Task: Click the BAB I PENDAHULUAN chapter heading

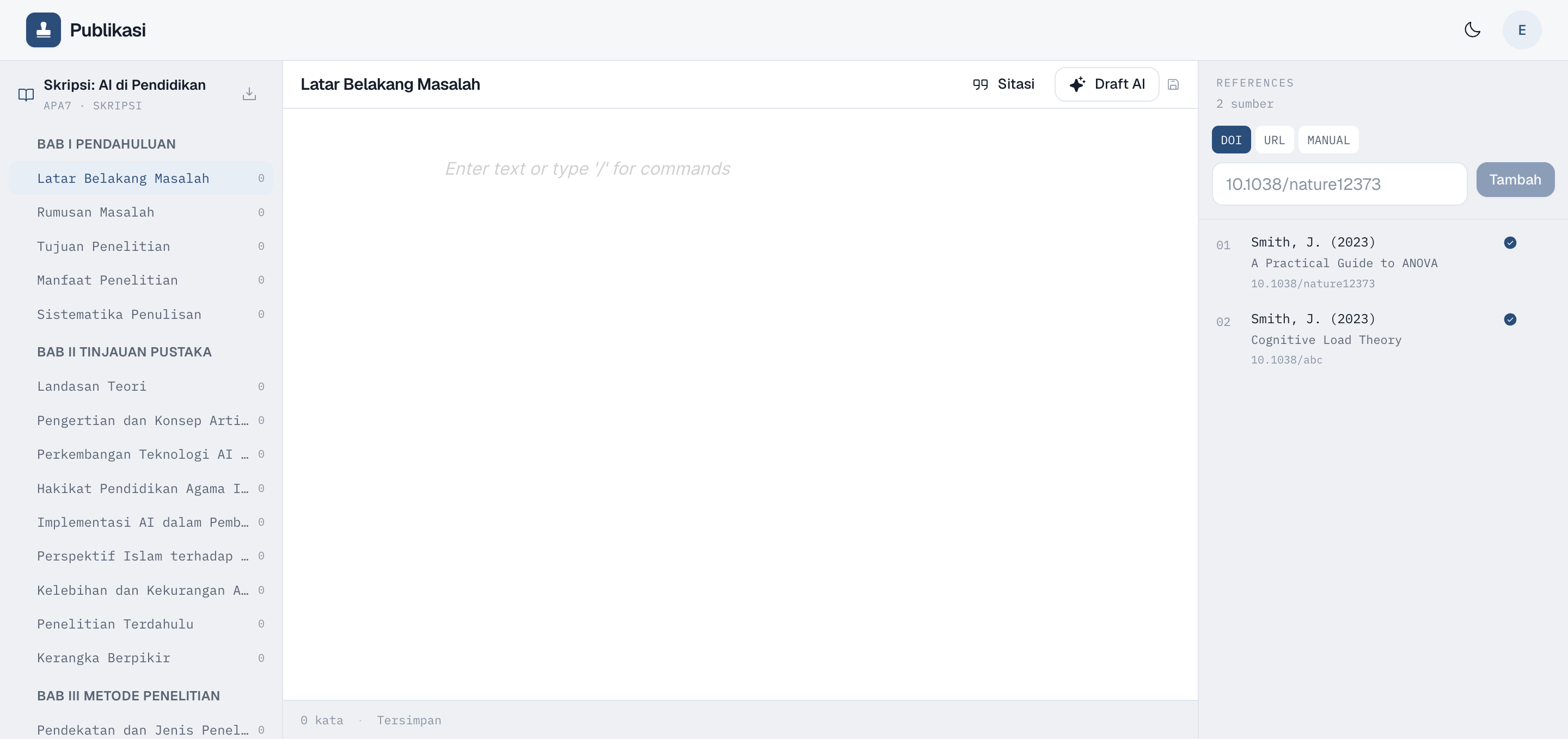Action: coord(107,144)
